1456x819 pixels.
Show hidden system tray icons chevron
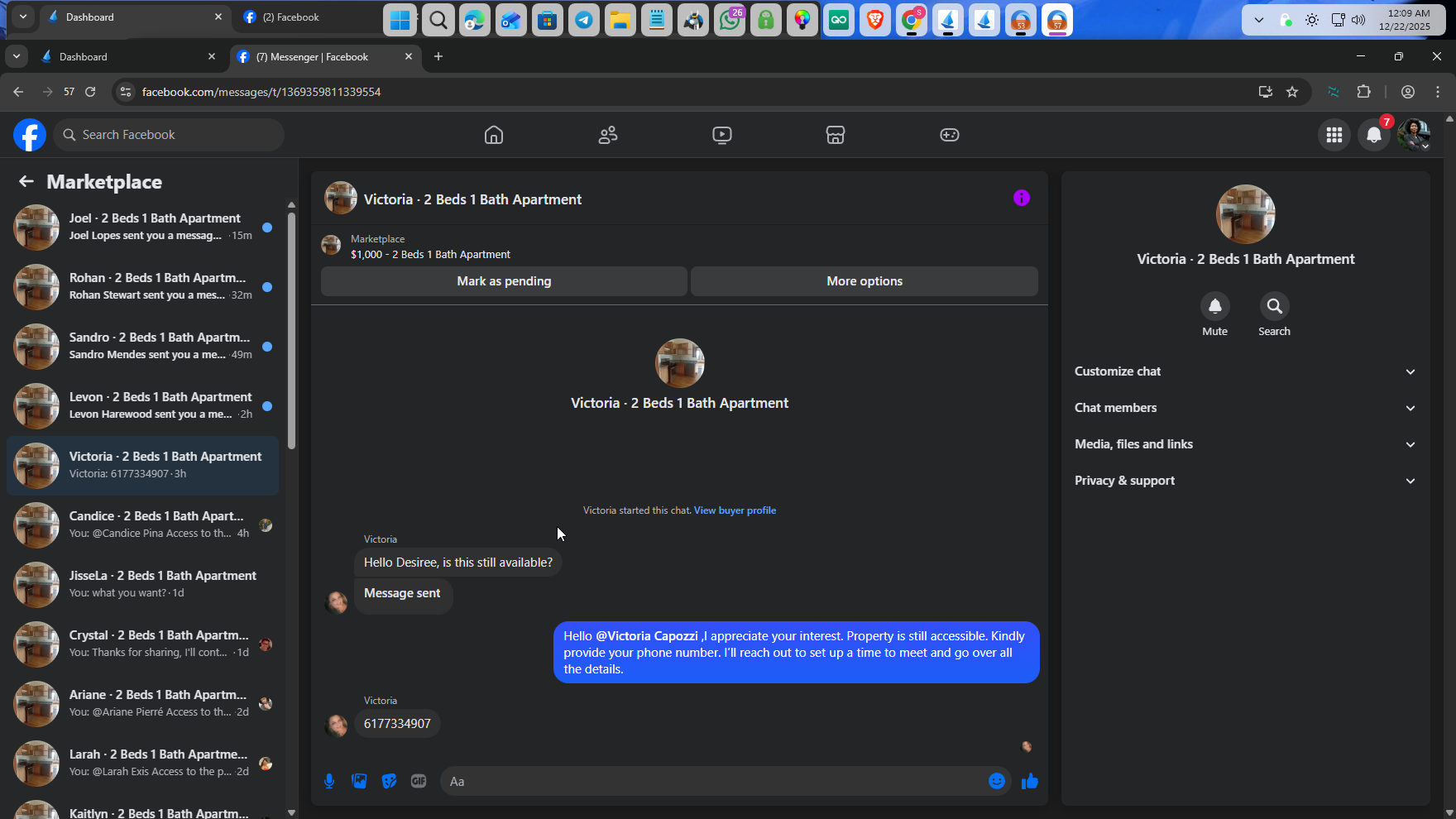(x=1259, y=20)
